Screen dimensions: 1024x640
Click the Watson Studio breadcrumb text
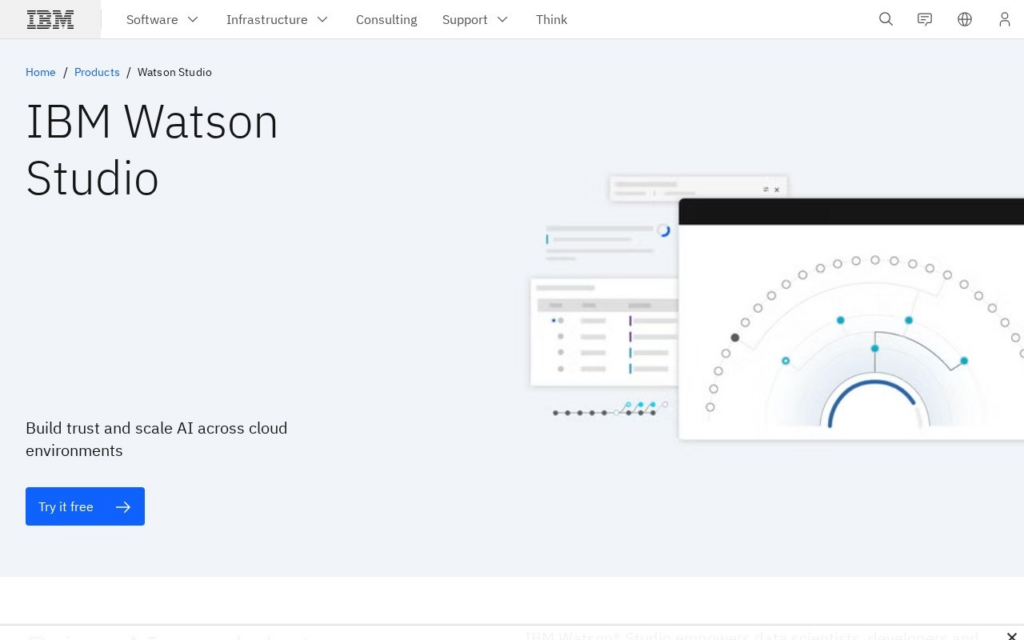pyautogui.click(x=174, y=72)
